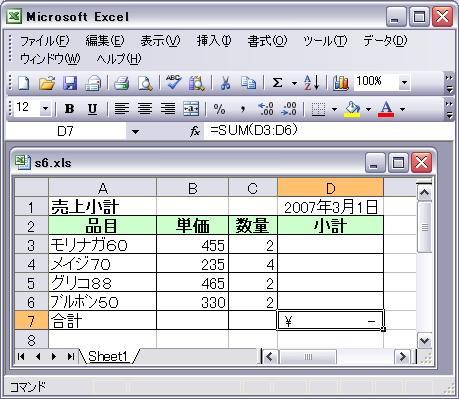The width and height of the screenshot is (459, 399).
Task: Click the Cut scissors icon
Action: click(225, 83)
